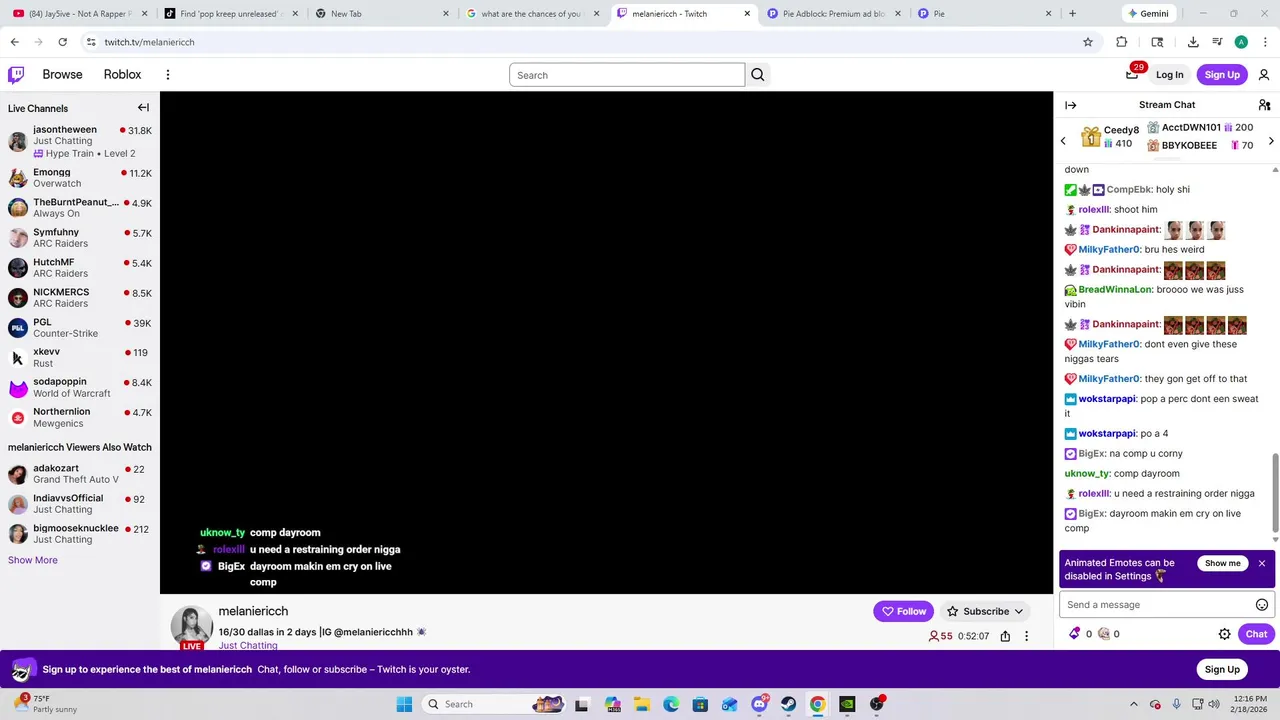Open the emote picker in message box
This screenshot has height=720, width=1280.
pyautogui.click(x=1262, y=605)
